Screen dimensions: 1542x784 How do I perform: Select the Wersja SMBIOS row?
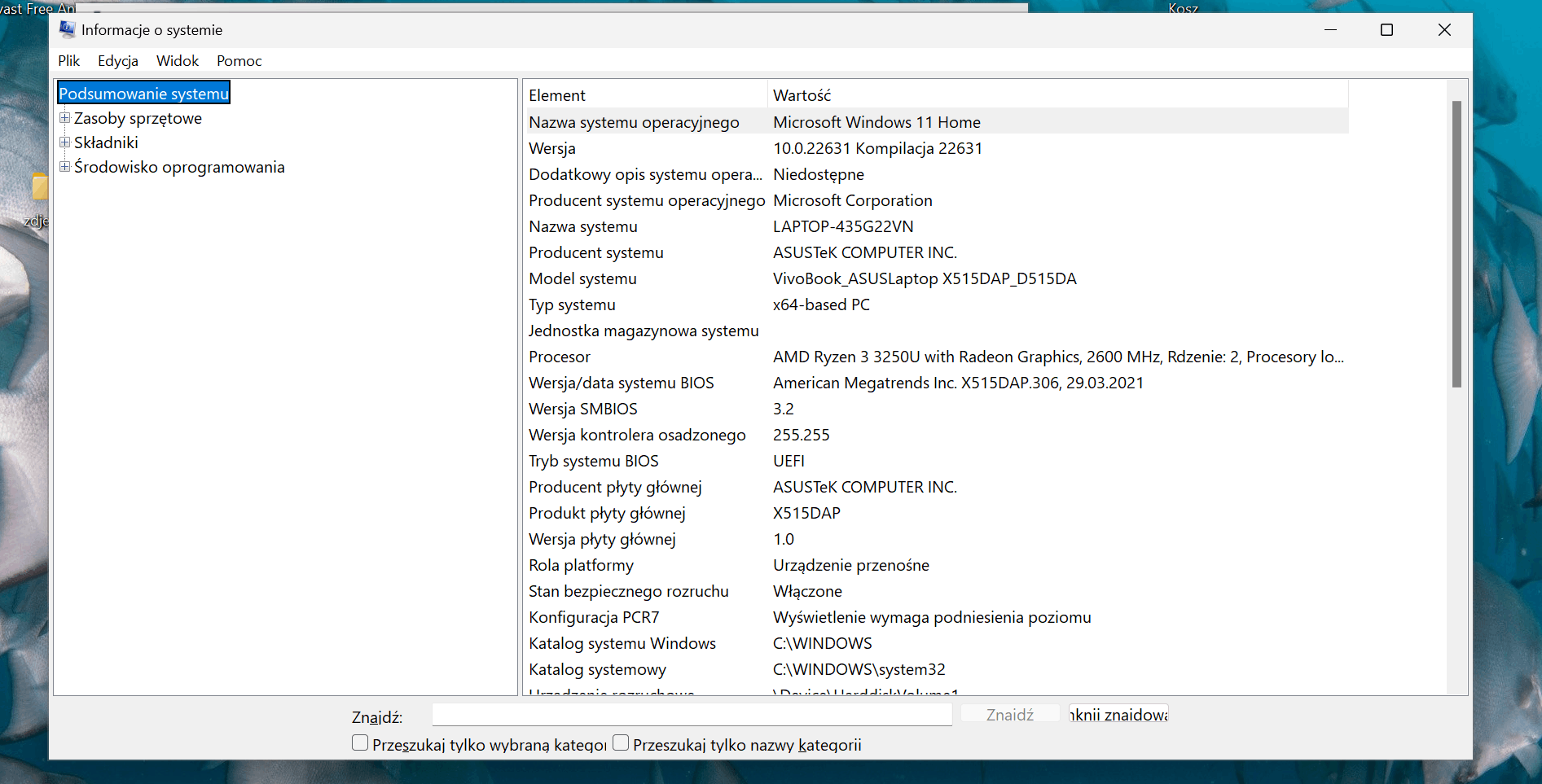(937, 409)
